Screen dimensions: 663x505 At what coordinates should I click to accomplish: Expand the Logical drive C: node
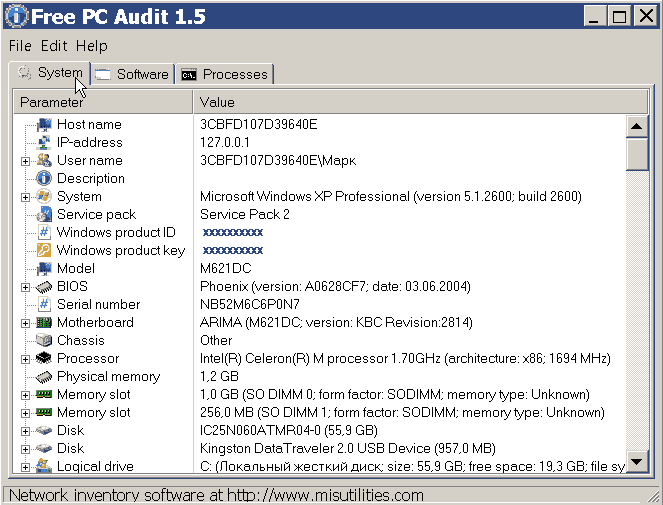[x=25, y=467]
